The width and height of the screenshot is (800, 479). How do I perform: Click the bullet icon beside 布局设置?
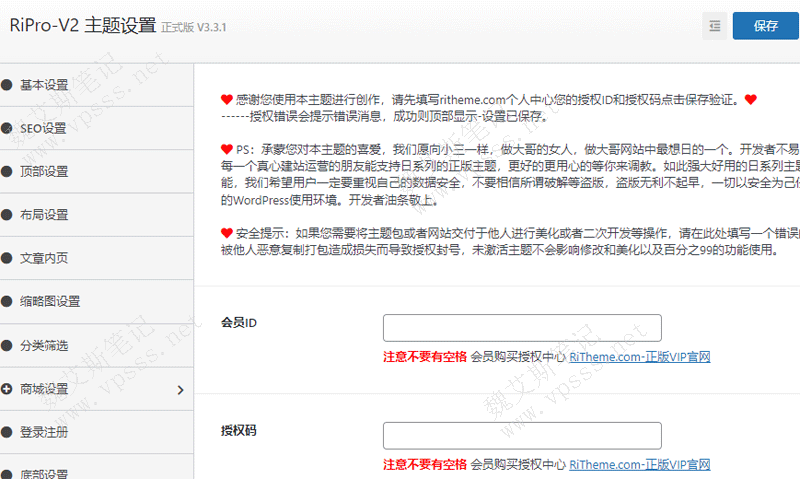7,215
